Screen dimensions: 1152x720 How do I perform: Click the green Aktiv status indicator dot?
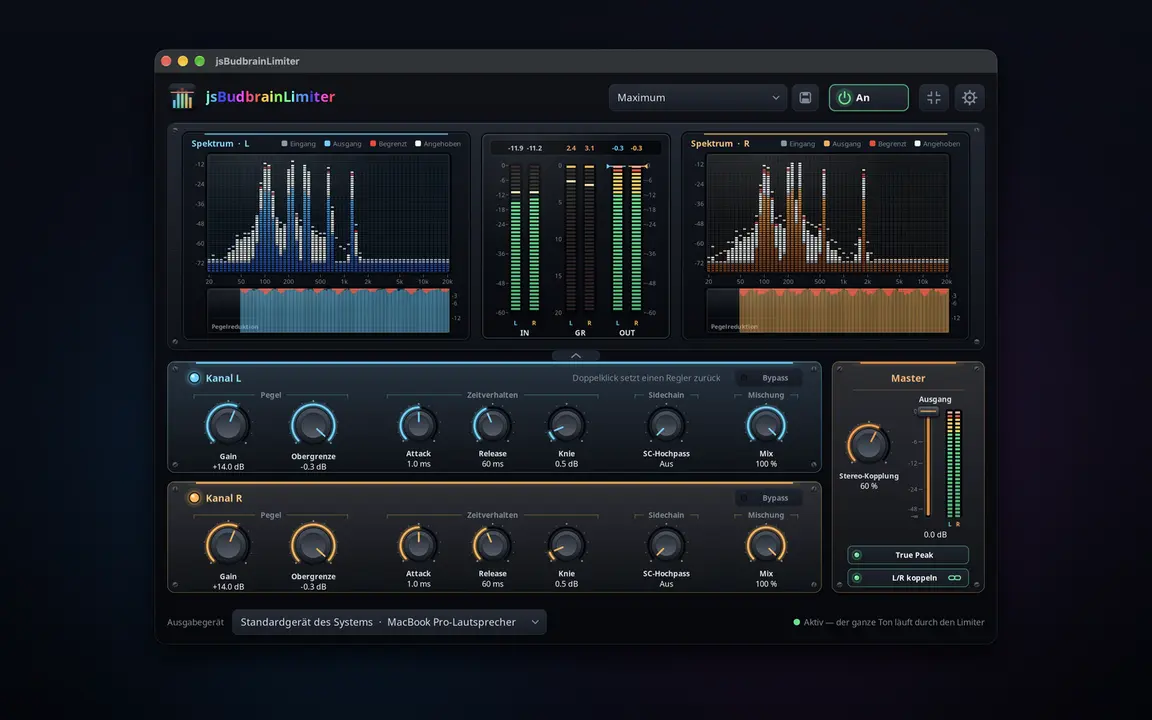pos(796,622)
